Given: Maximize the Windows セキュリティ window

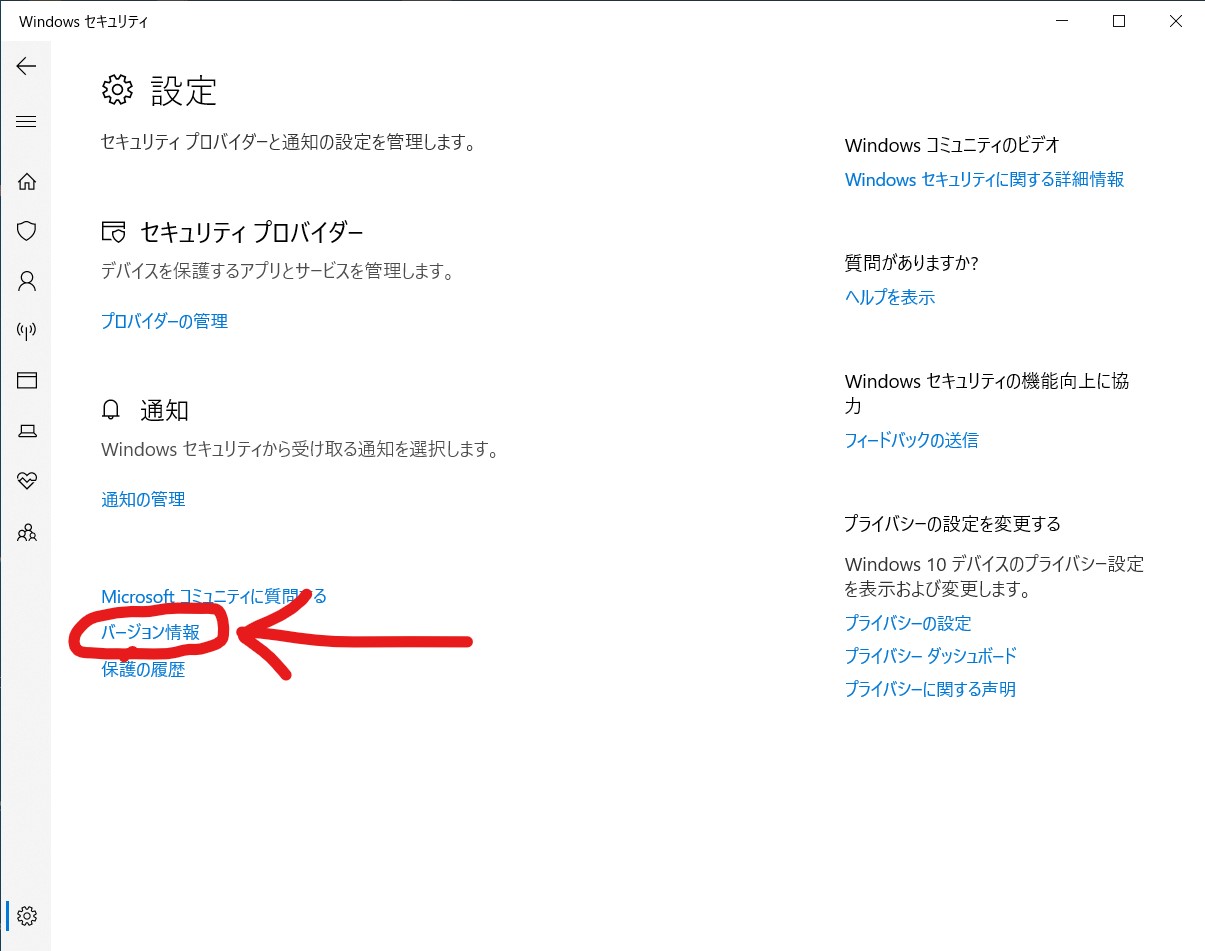Looking at the screenshot, I should click(x=1119, y=21).
